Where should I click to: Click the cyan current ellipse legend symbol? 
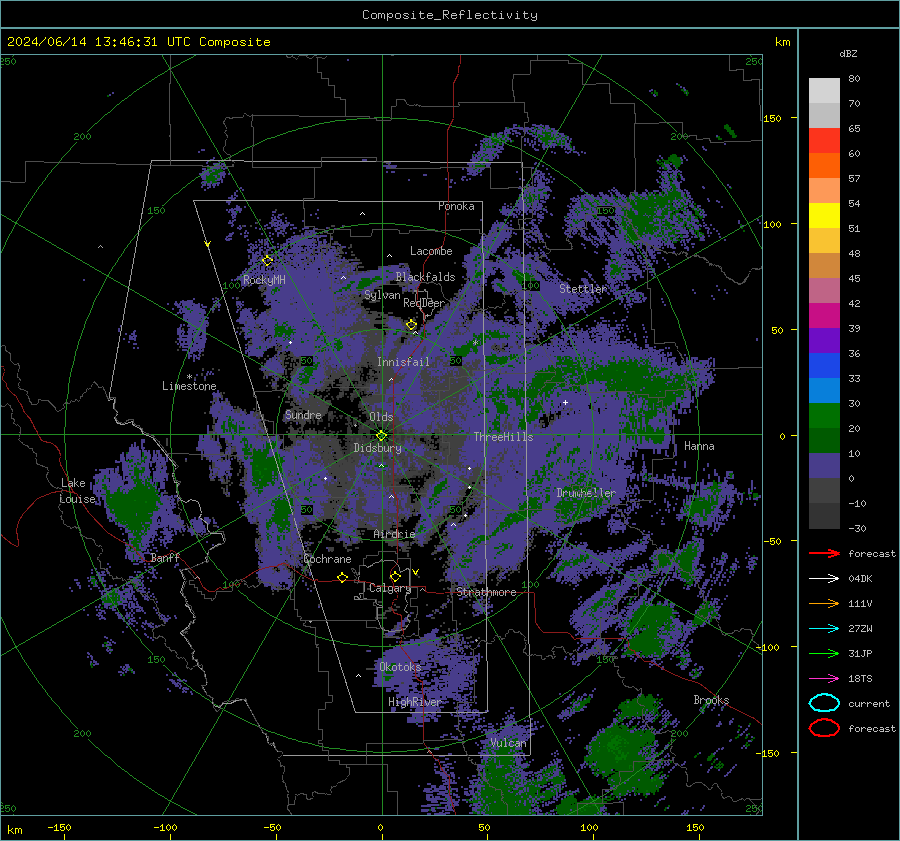pos(824,703)
